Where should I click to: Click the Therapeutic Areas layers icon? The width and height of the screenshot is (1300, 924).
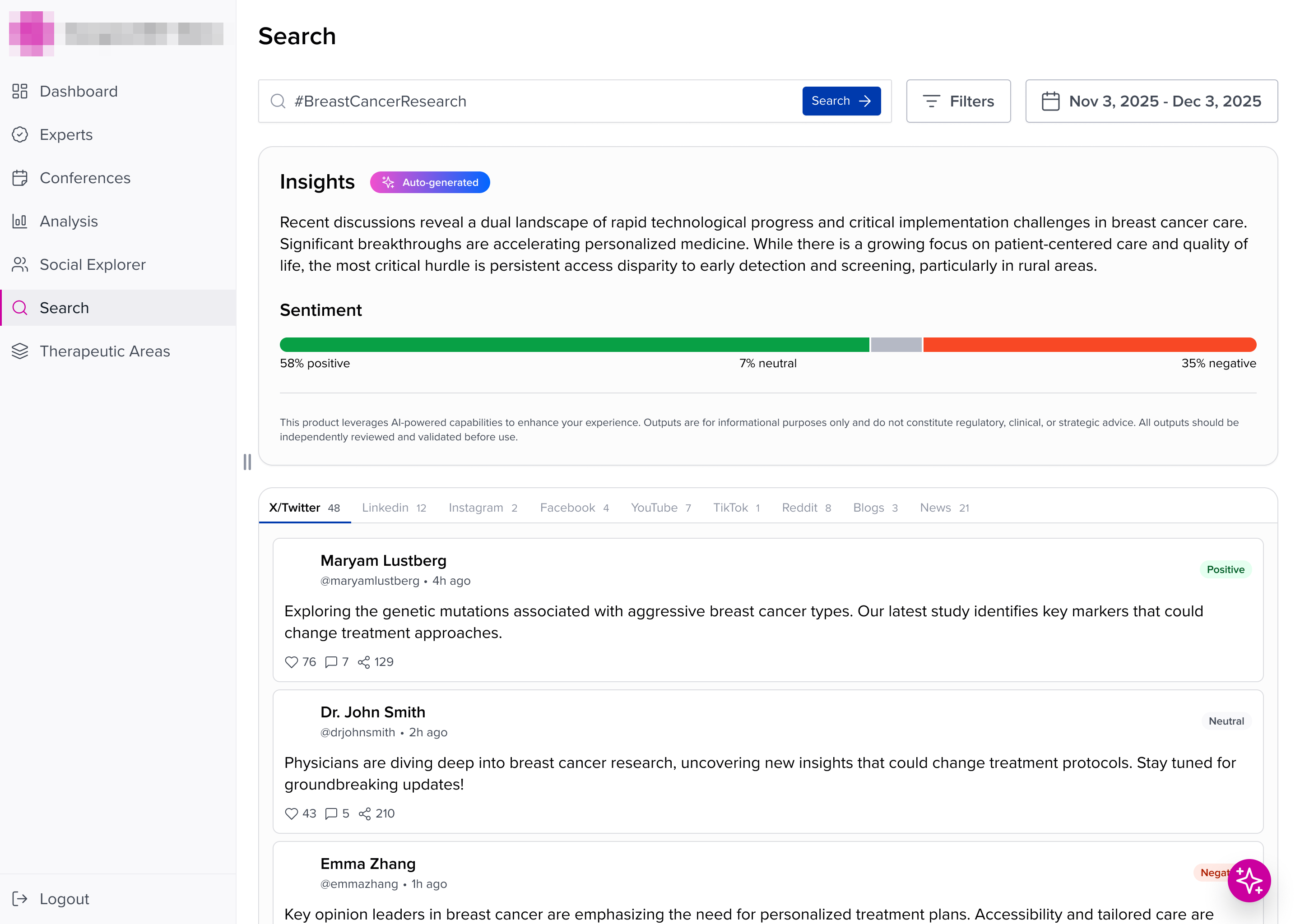click(20, 351)
